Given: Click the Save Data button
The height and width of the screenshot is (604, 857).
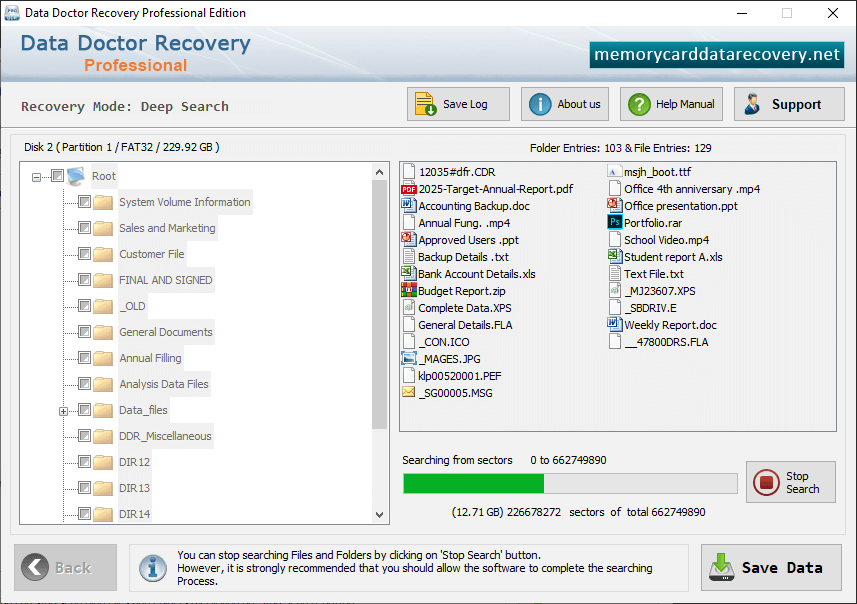Looking at the screenshot, I should coord(771,567).
